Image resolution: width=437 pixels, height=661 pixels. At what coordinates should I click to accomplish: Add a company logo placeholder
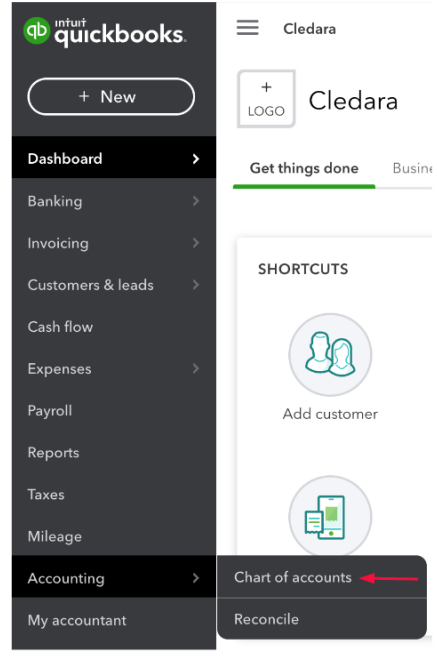tap(266, 99)
